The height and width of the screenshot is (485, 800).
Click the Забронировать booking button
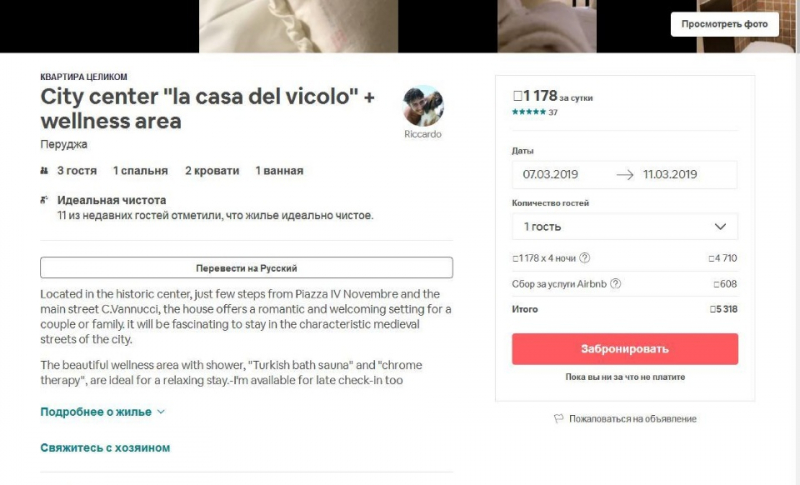tap(625, 349)
